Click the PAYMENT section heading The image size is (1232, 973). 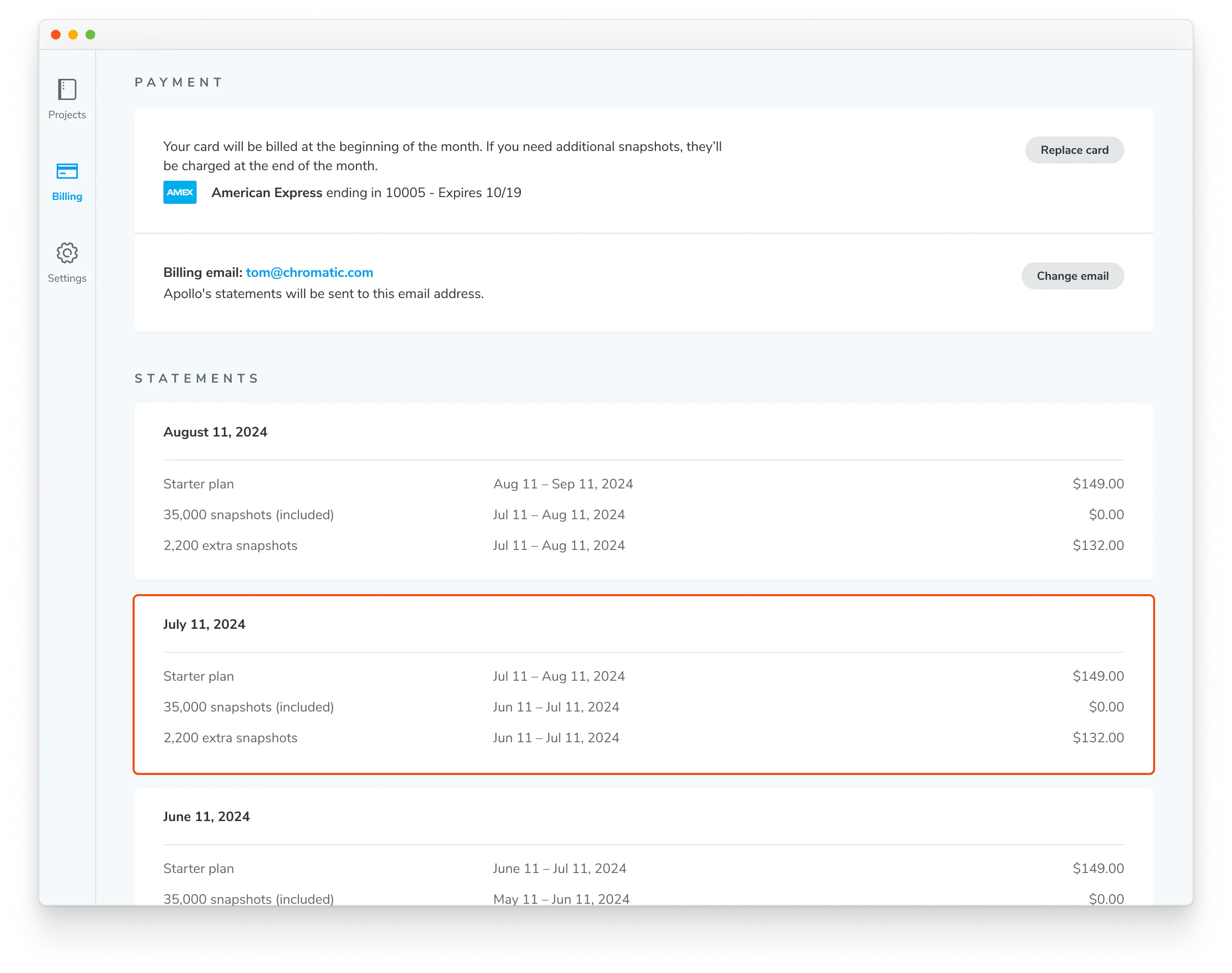[178, 81]
